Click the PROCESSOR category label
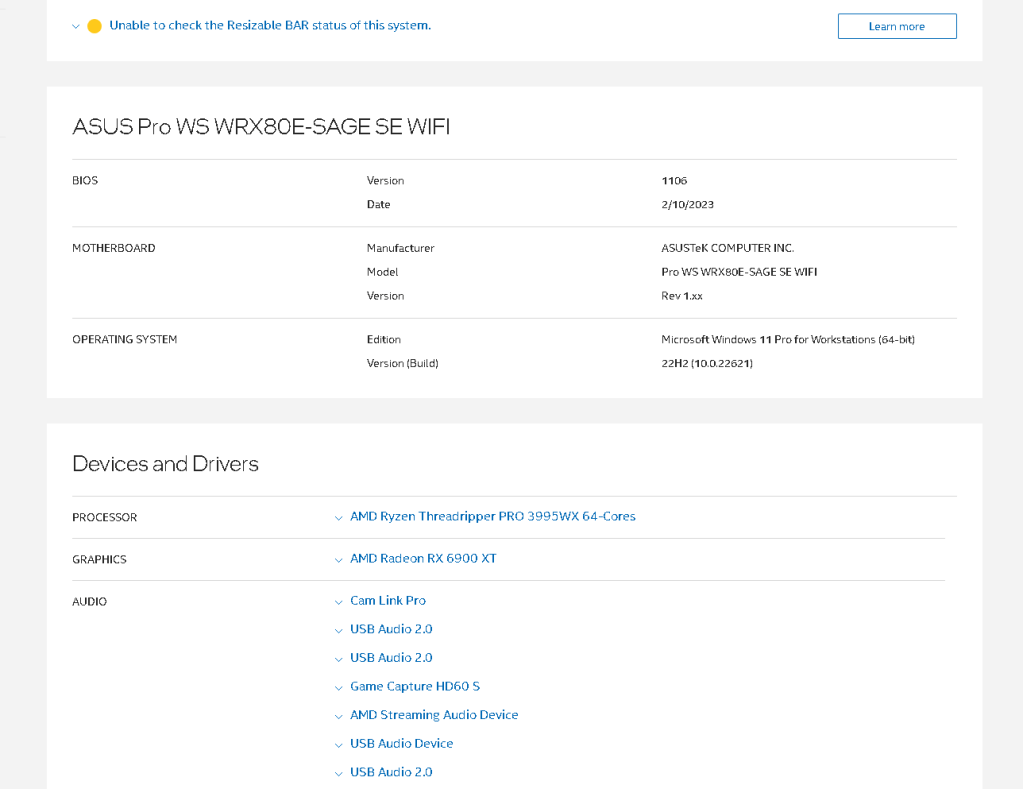Viewport: 1023px width, 789px height. click(104, 518)
